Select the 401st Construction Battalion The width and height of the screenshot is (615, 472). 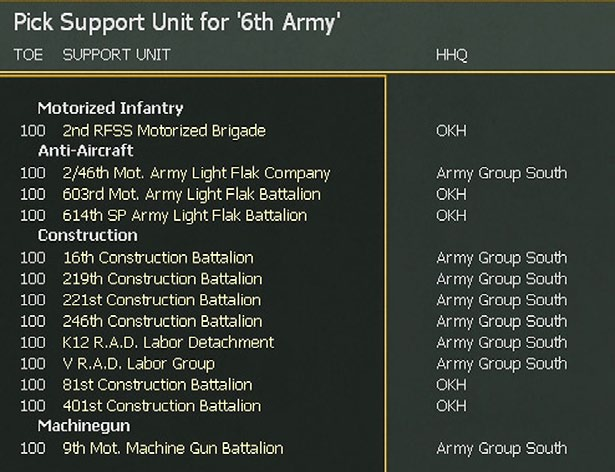tap(161, 405)
